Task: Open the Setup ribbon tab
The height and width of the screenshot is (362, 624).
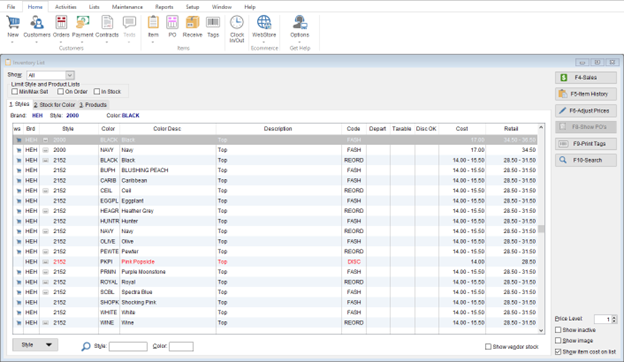Action: (192, 7)
